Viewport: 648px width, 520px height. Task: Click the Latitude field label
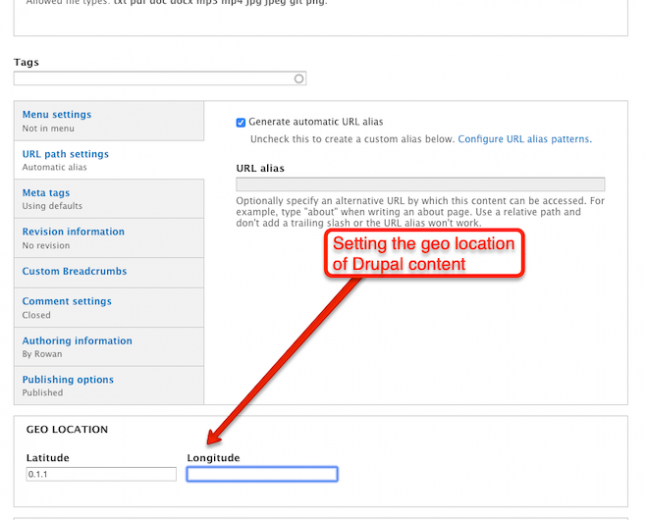coord(48,458)
